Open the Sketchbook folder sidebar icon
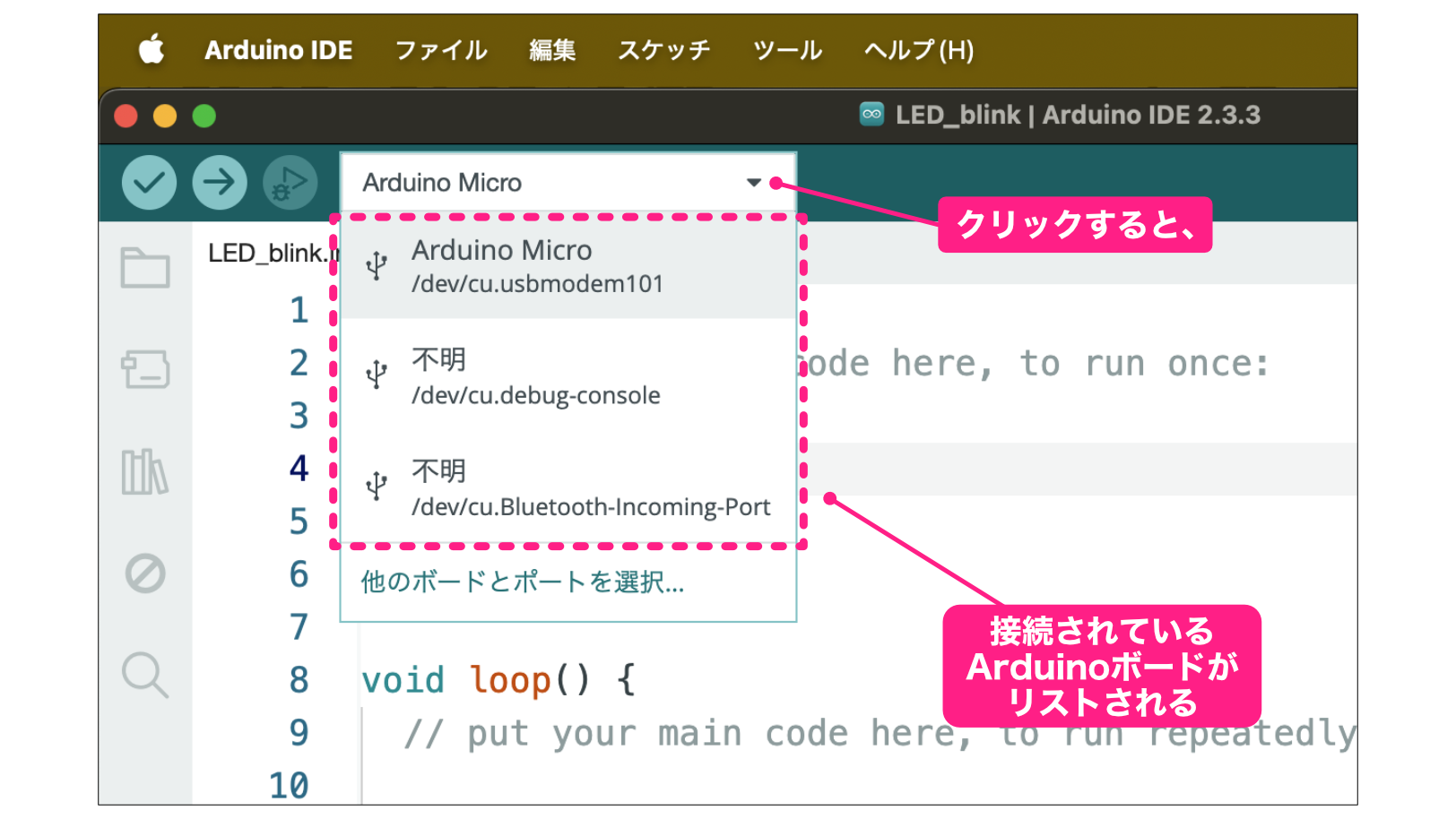 click(x=145, y=267)
